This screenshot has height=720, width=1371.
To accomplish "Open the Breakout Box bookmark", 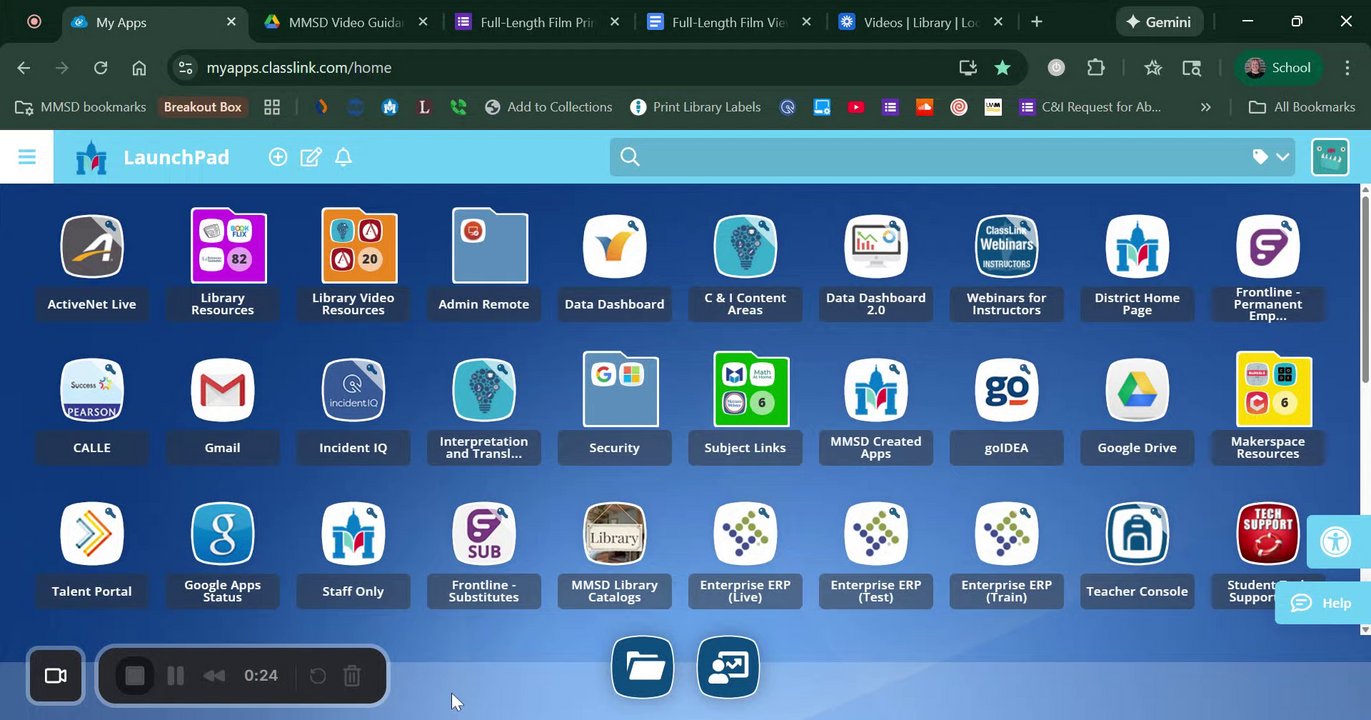I will (x=203, y=107).
